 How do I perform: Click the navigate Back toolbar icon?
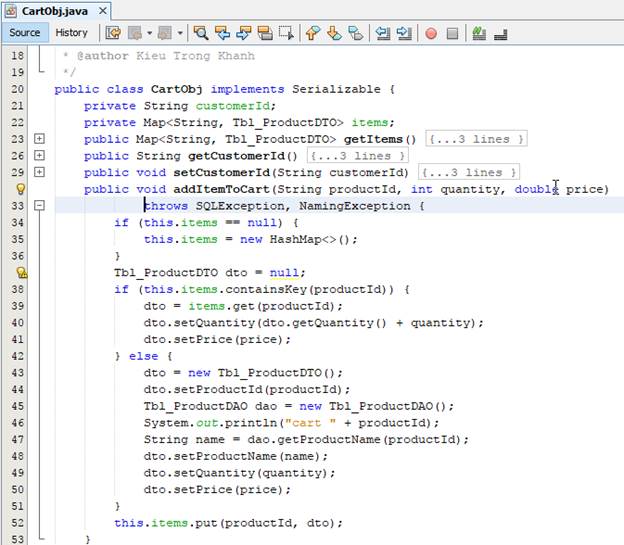135,33
